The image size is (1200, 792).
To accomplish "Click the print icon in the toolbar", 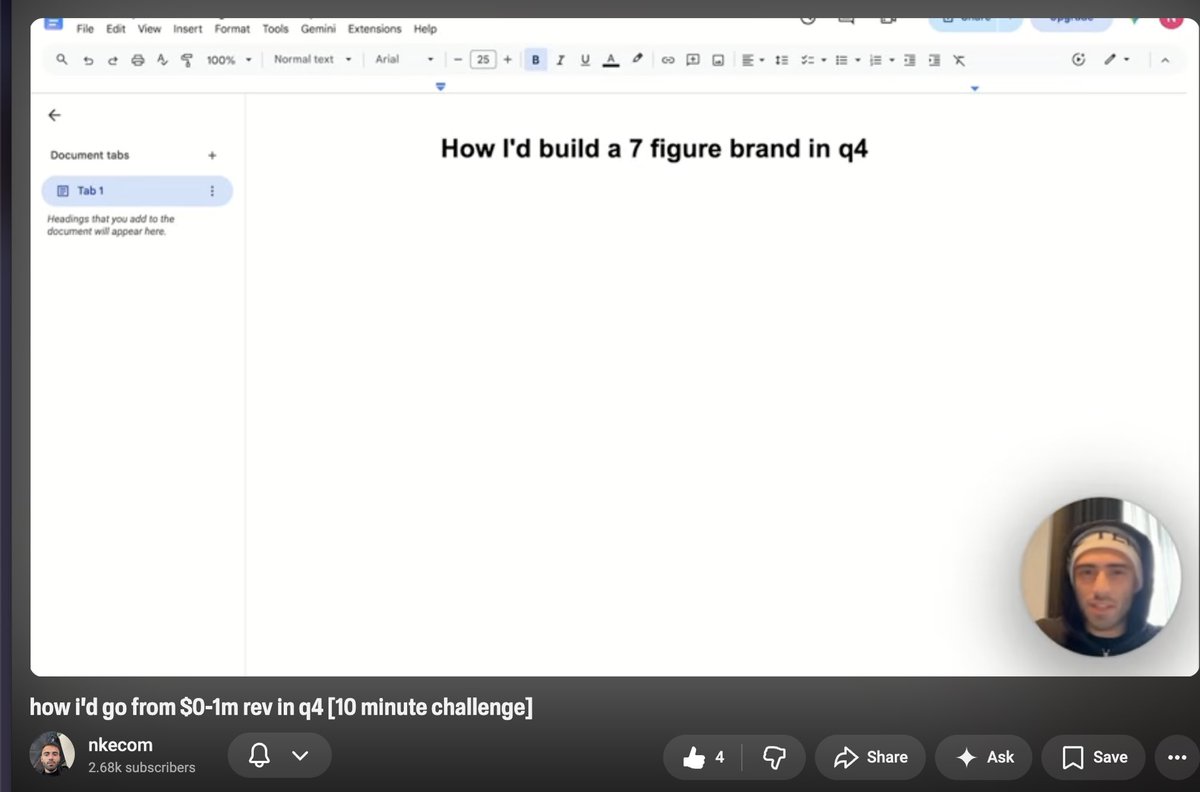I will click(138, 60).
